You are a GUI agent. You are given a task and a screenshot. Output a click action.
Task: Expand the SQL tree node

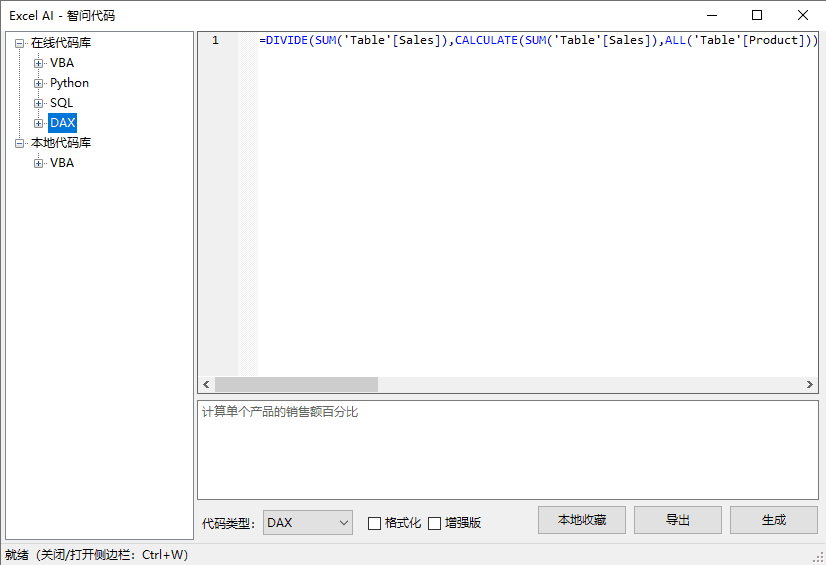(x=38, y=103)
